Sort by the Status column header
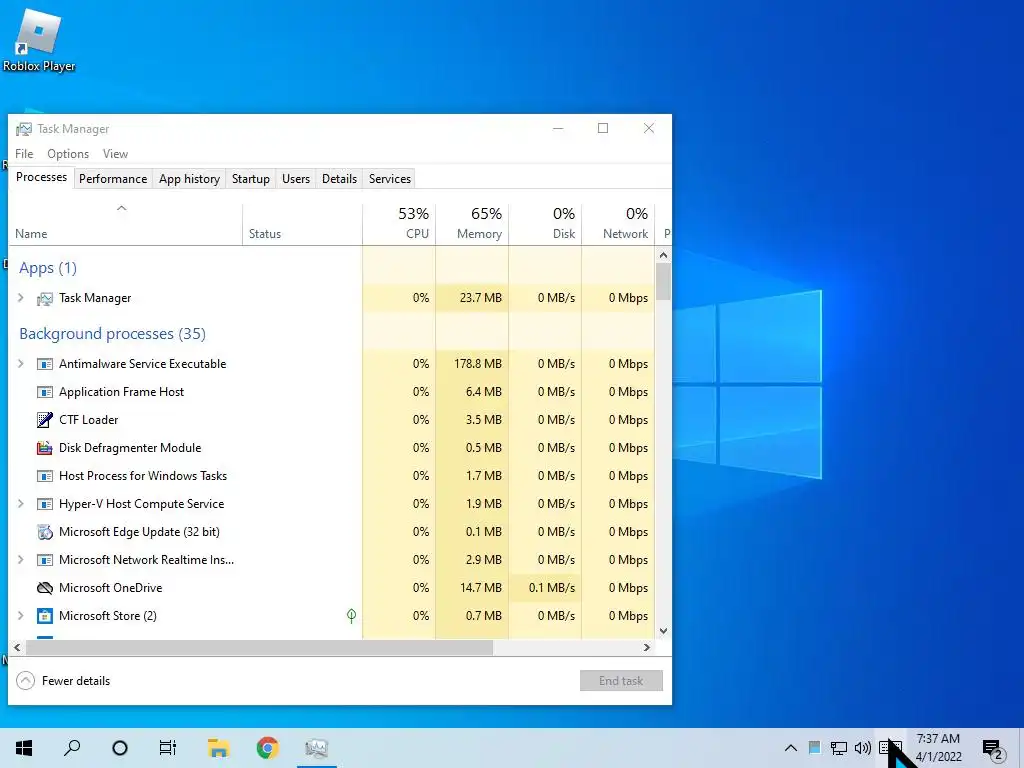This screenshot has width=1024, height=768. click(302, 224)
